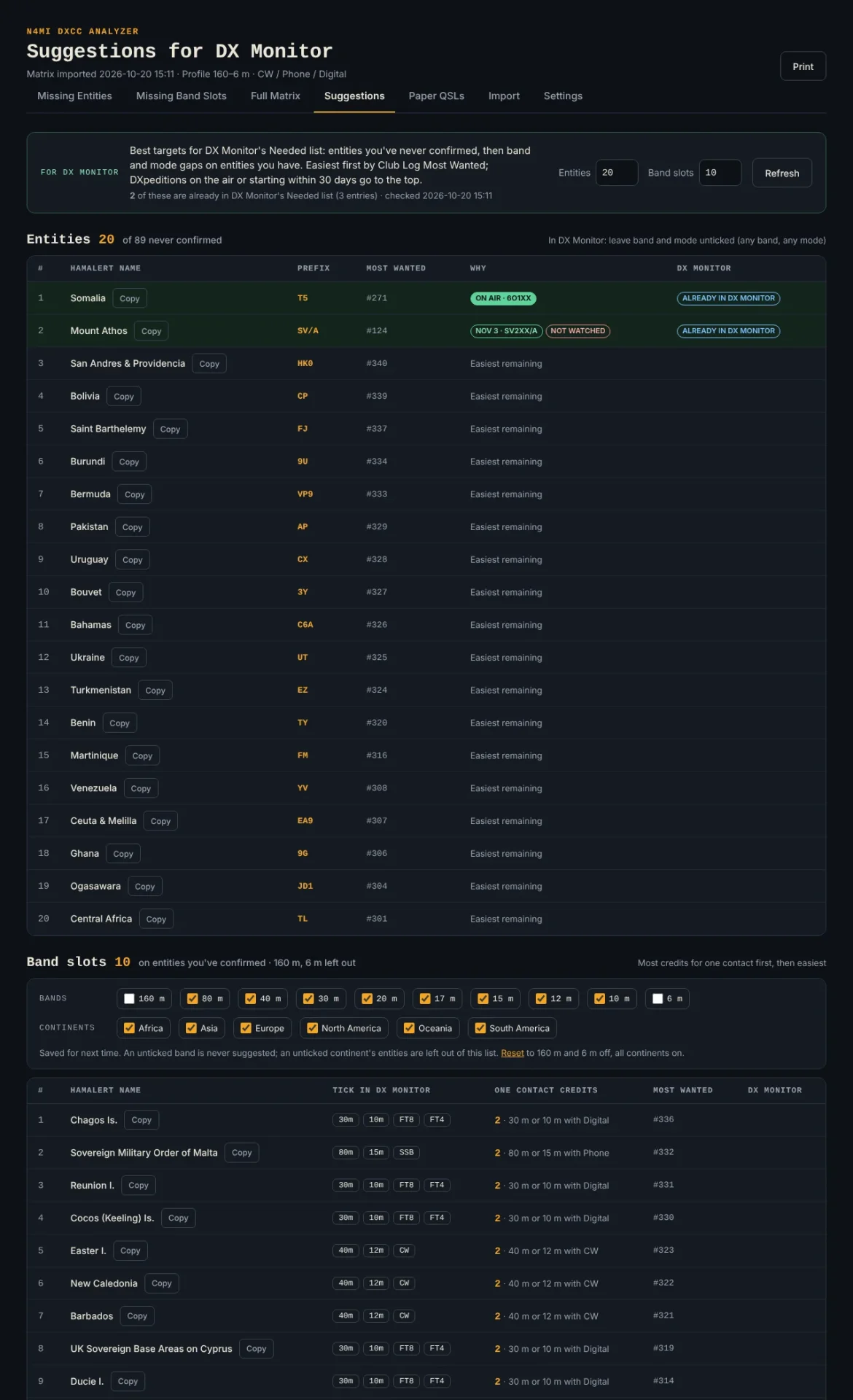Image resolution: width=853 pixels, height=1400 pixels.
Task: Copy the Chagos Is. name
Action: tap(141, 1120)
